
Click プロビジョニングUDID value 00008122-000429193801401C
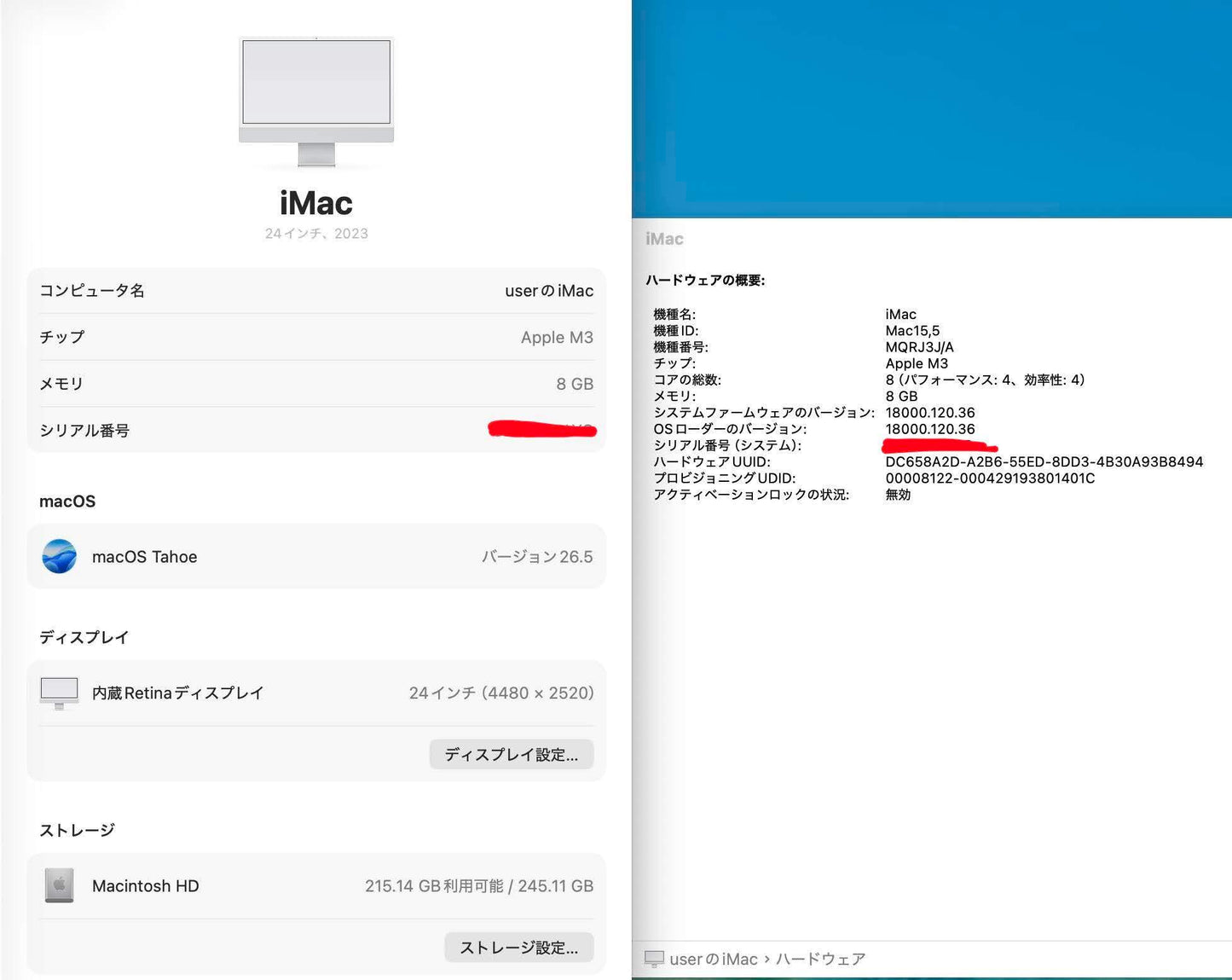tap(990, 478)
